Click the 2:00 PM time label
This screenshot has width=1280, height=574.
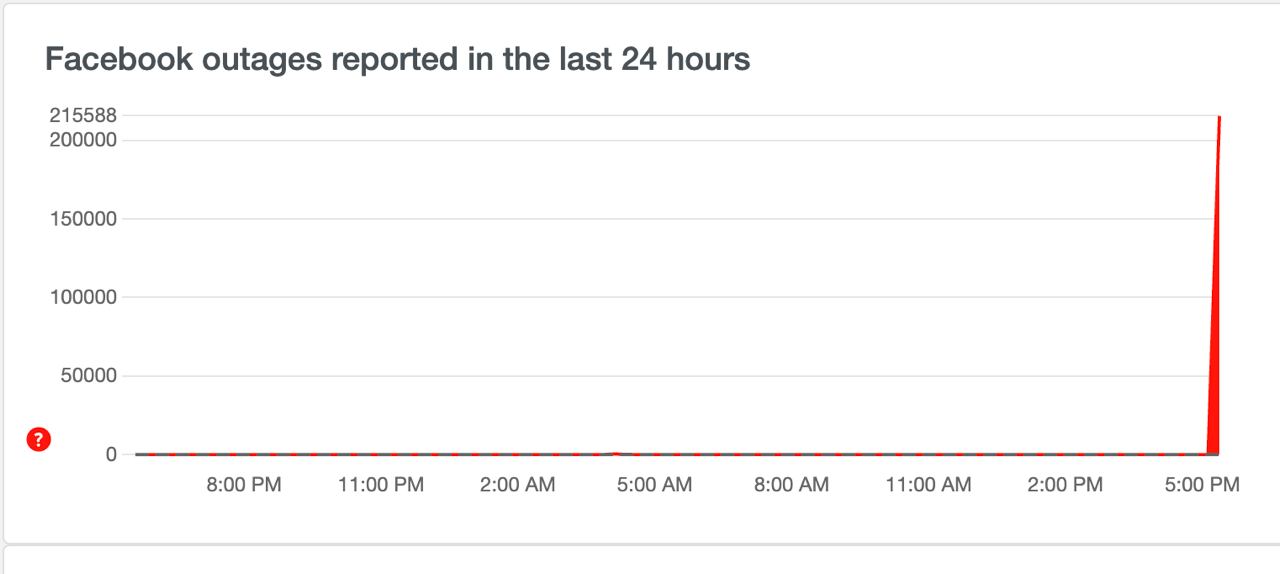pos(1065,485)
